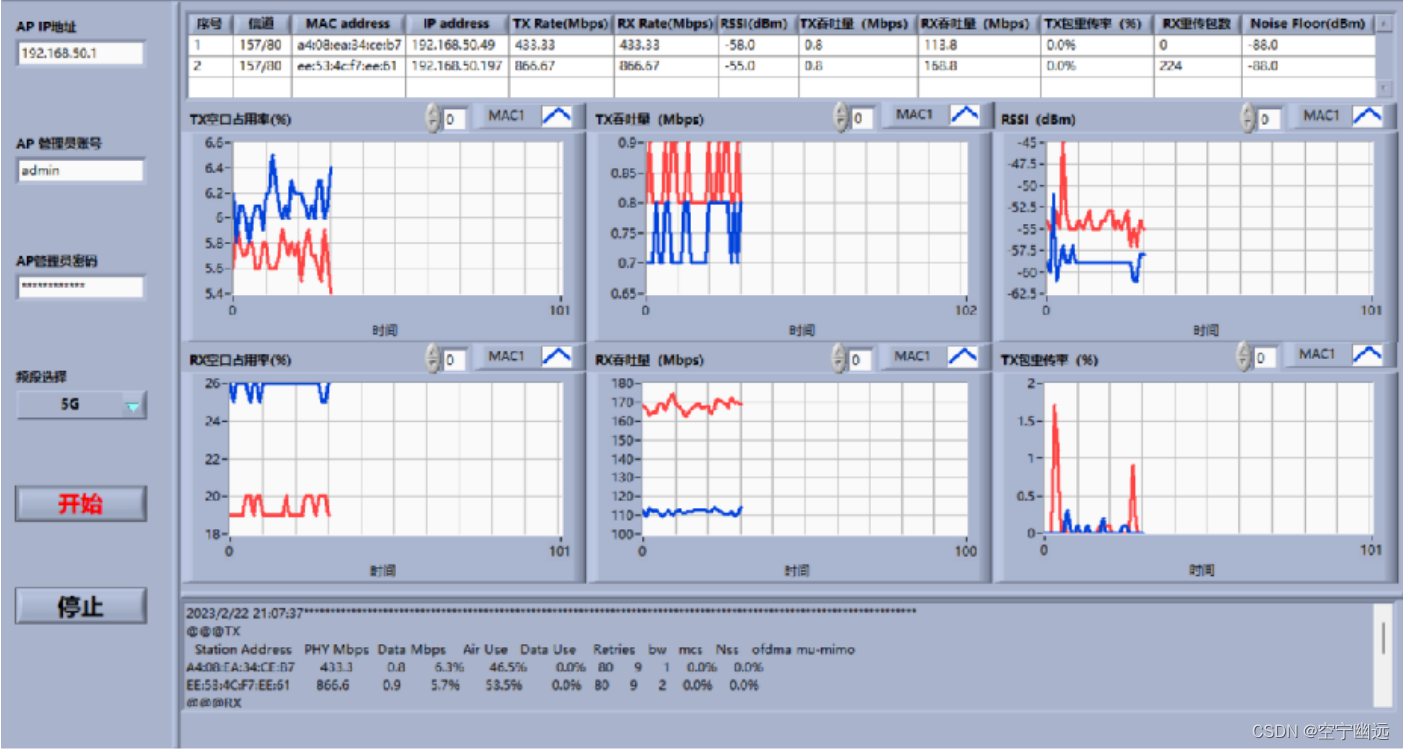Click the 开始 start button
1405x750 pixels.
[x=81, y=504]
